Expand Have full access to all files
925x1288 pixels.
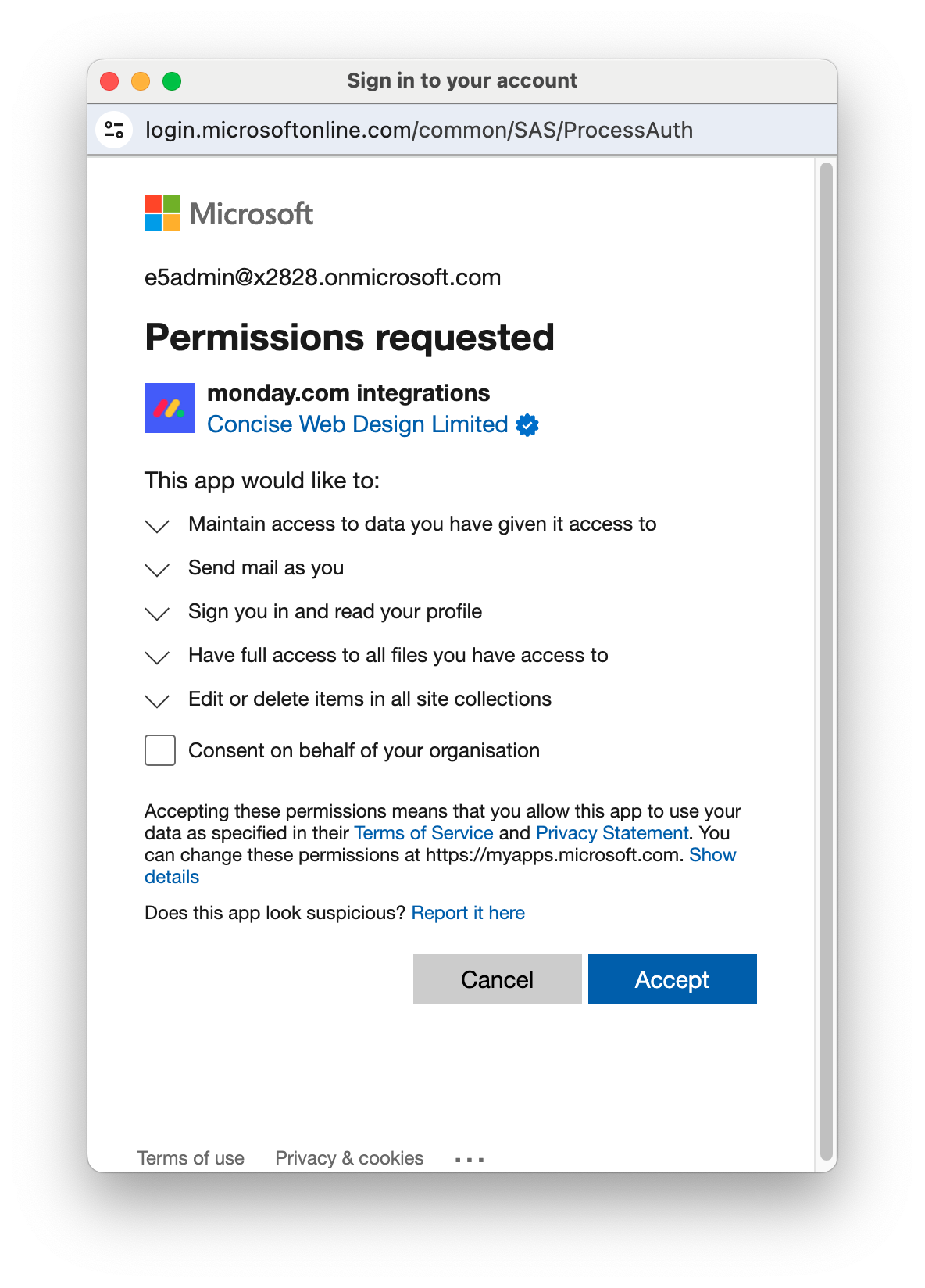[158, 657]
